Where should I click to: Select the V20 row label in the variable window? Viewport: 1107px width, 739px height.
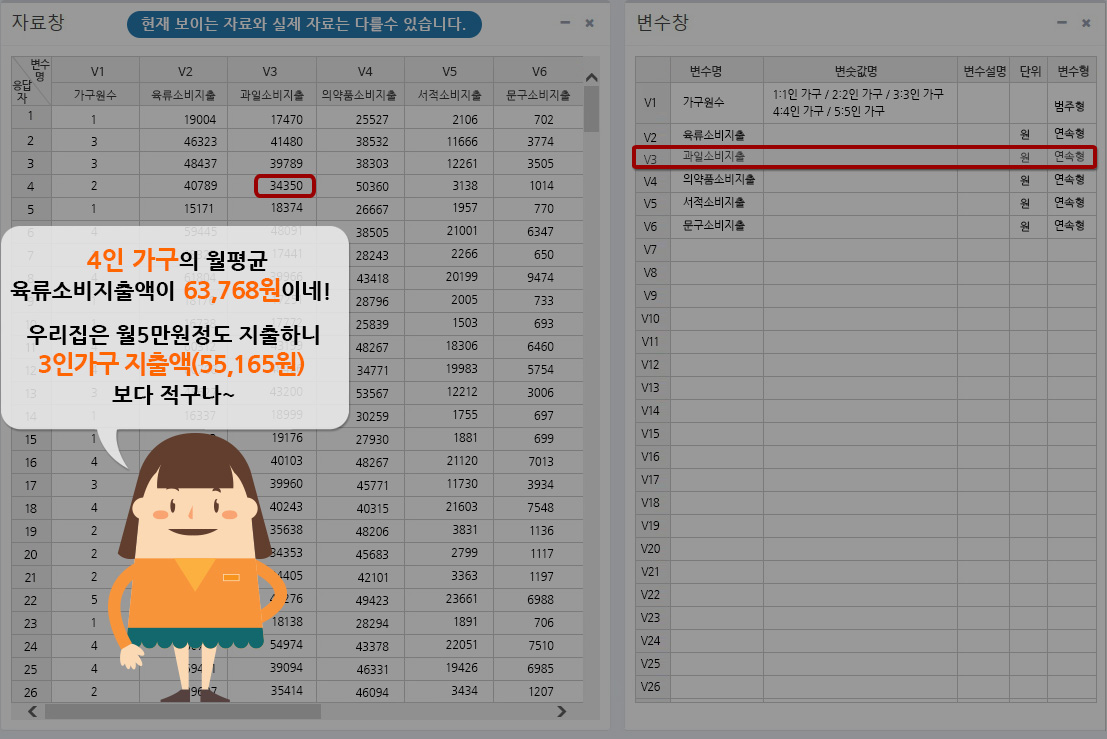tap(651, 548)
